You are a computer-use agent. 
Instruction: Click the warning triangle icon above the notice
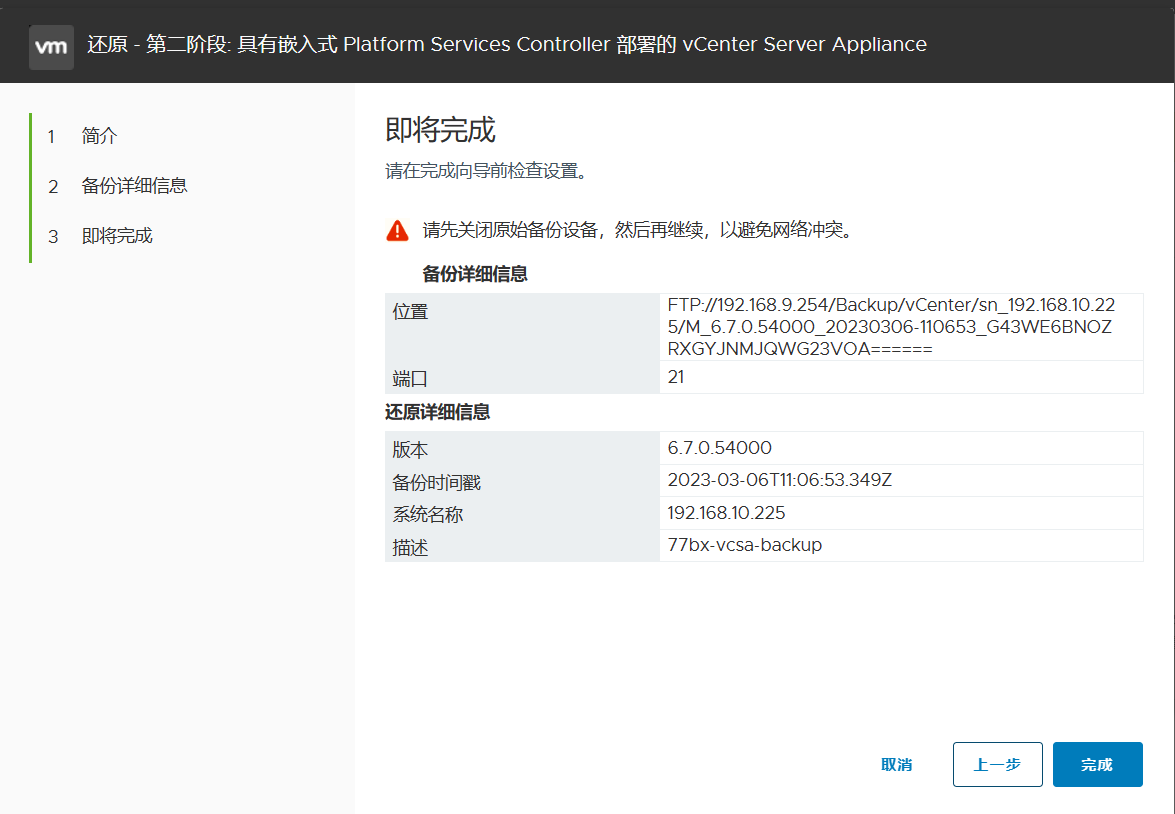click(396, 229)
